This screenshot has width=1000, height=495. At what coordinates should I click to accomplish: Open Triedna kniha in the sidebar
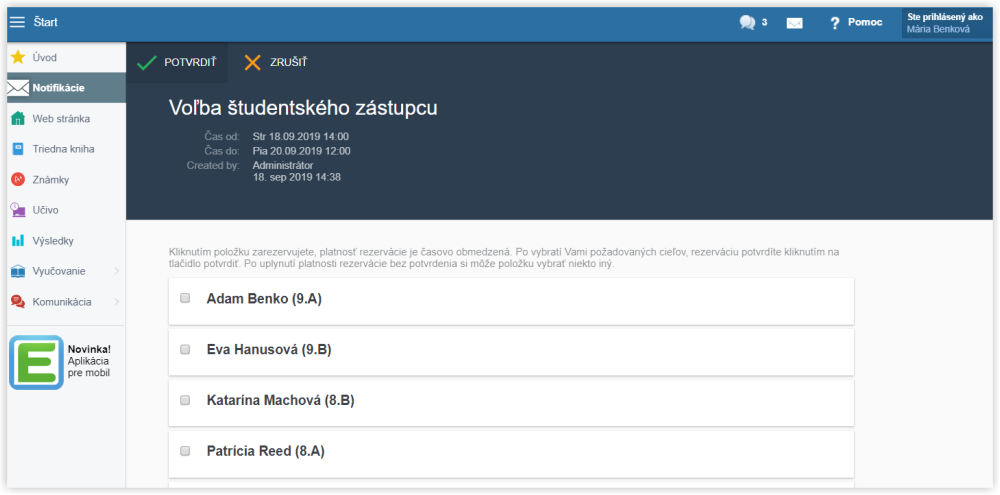66,149
